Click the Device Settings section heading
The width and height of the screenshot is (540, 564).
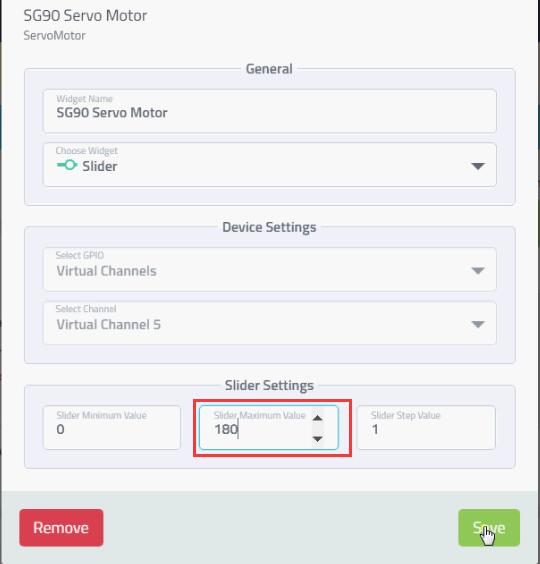point(269,227)
